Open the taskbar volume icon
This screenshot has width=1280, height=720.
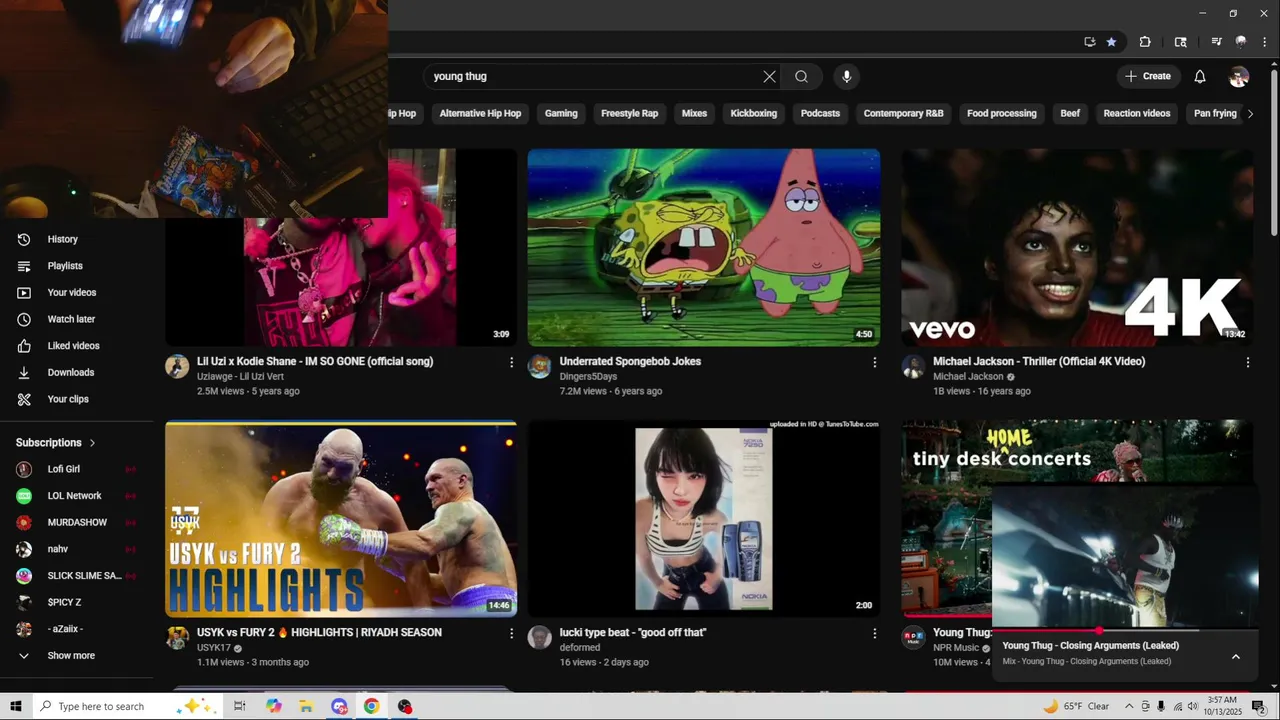[x=1192, y=706]
